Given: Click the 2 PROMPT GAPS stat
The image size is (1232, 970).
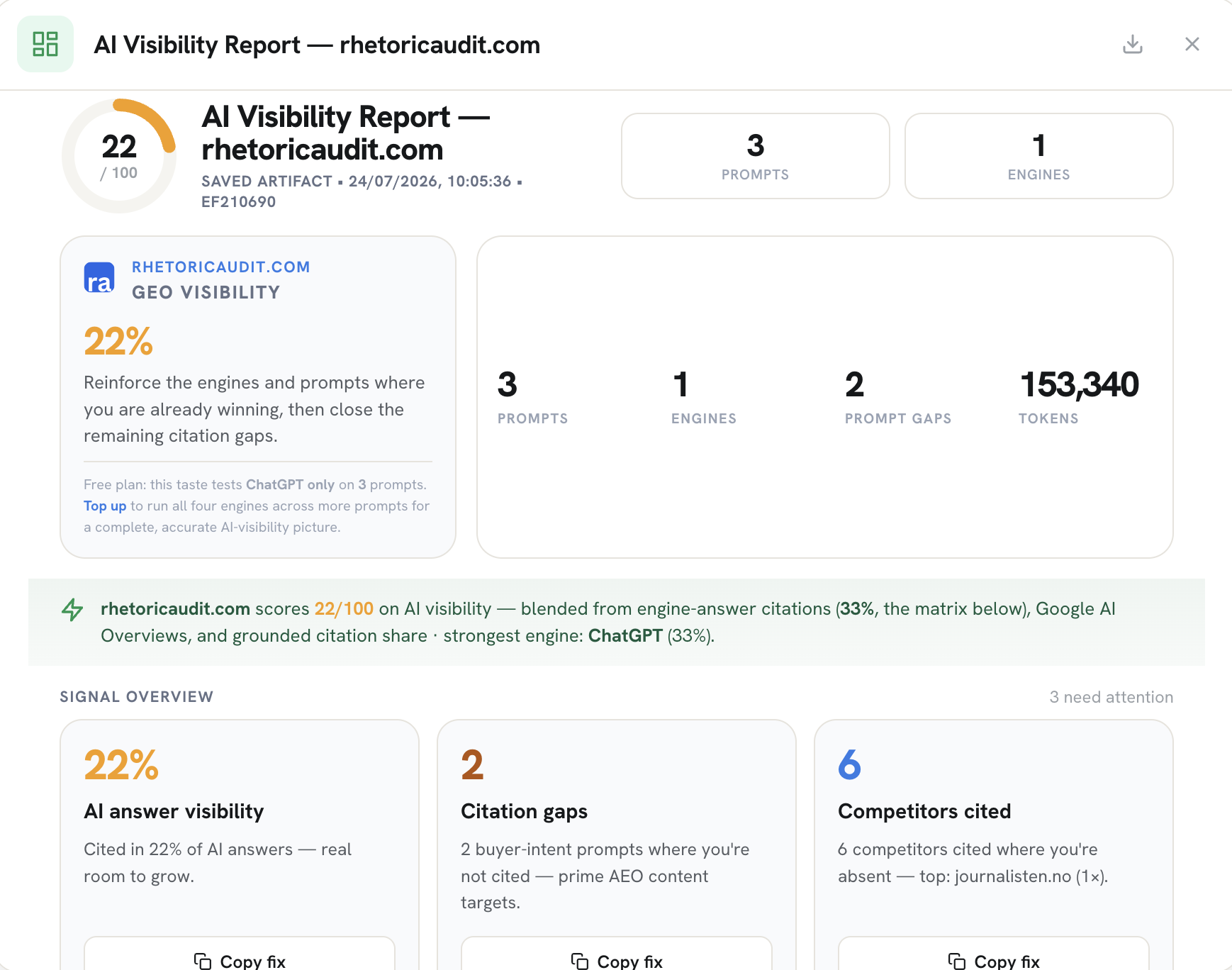Looking at the screenshot, I should (x=898, y=397).
